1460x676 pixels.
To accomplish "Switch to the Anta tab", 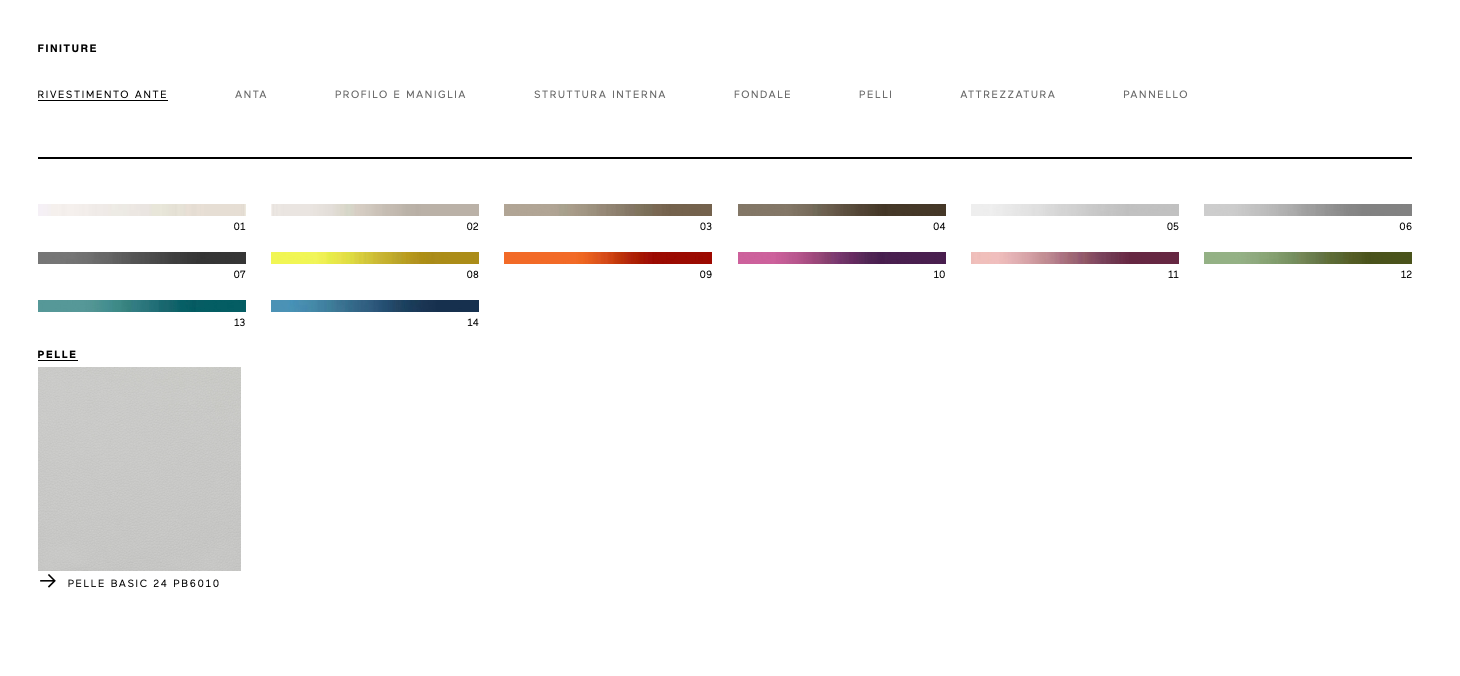I will point(251,95).
